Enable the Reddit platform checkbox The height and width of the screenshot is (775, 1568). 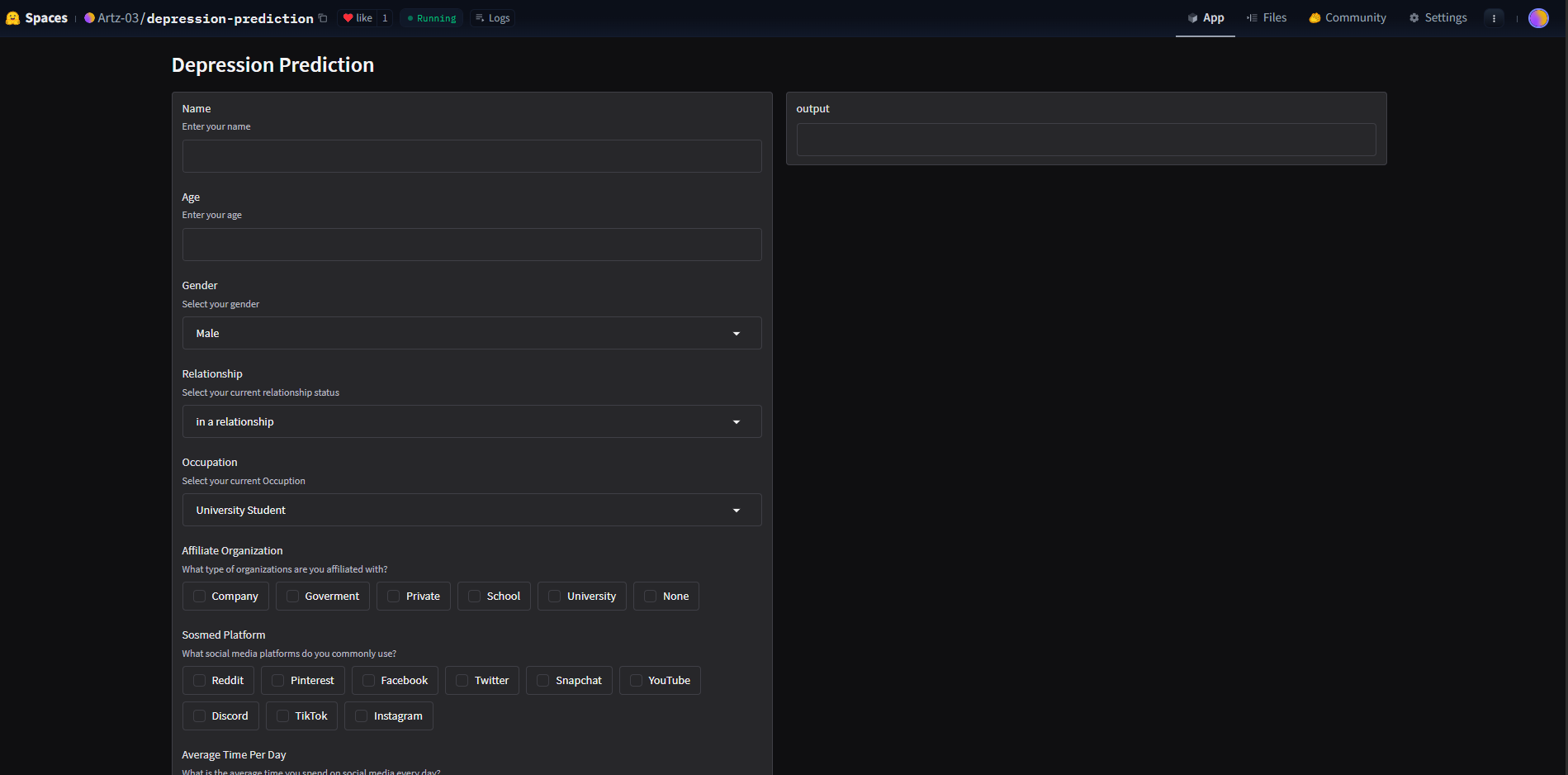[x=200, y=681]
